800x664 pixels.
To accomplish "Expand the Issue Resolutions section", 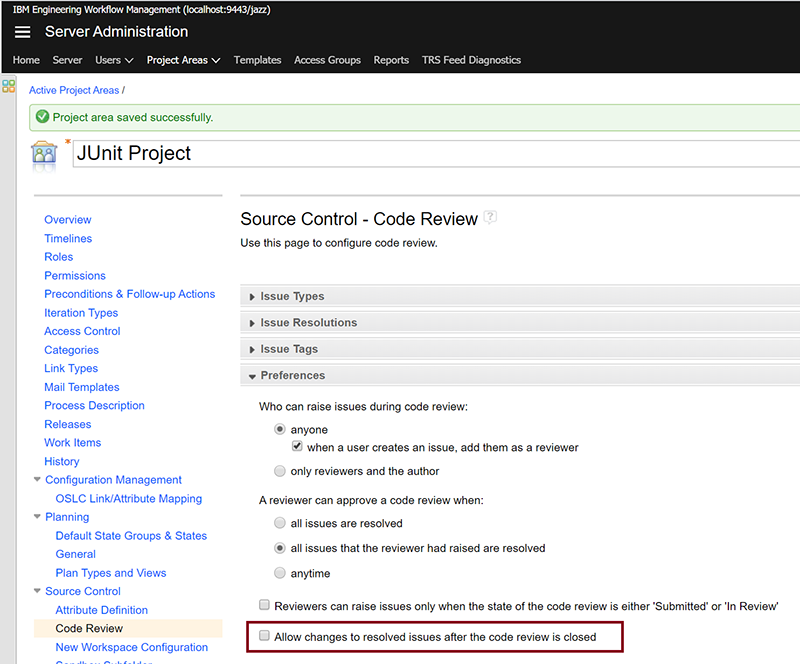I will pyautogui.click(x=308, y=323).
